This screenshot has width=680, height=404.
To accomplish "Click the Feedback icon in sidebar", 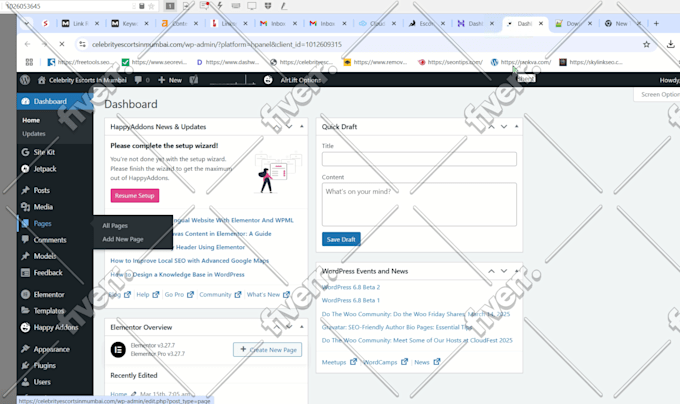I will pyautogui.click(x=25, y=273).
